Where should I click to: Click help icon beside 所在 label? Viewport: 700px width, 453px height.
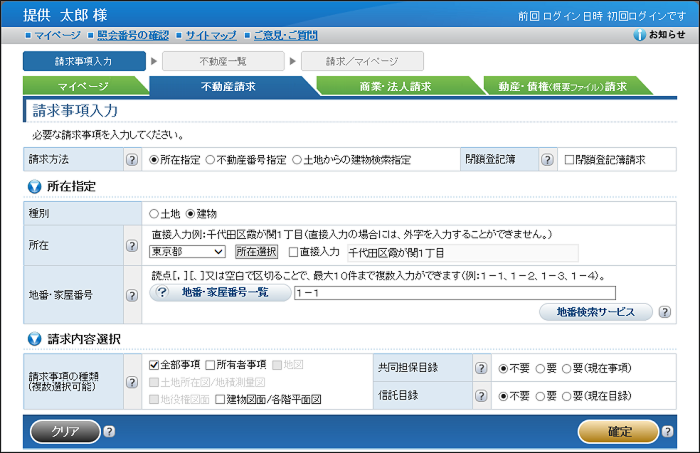[132, 245]
